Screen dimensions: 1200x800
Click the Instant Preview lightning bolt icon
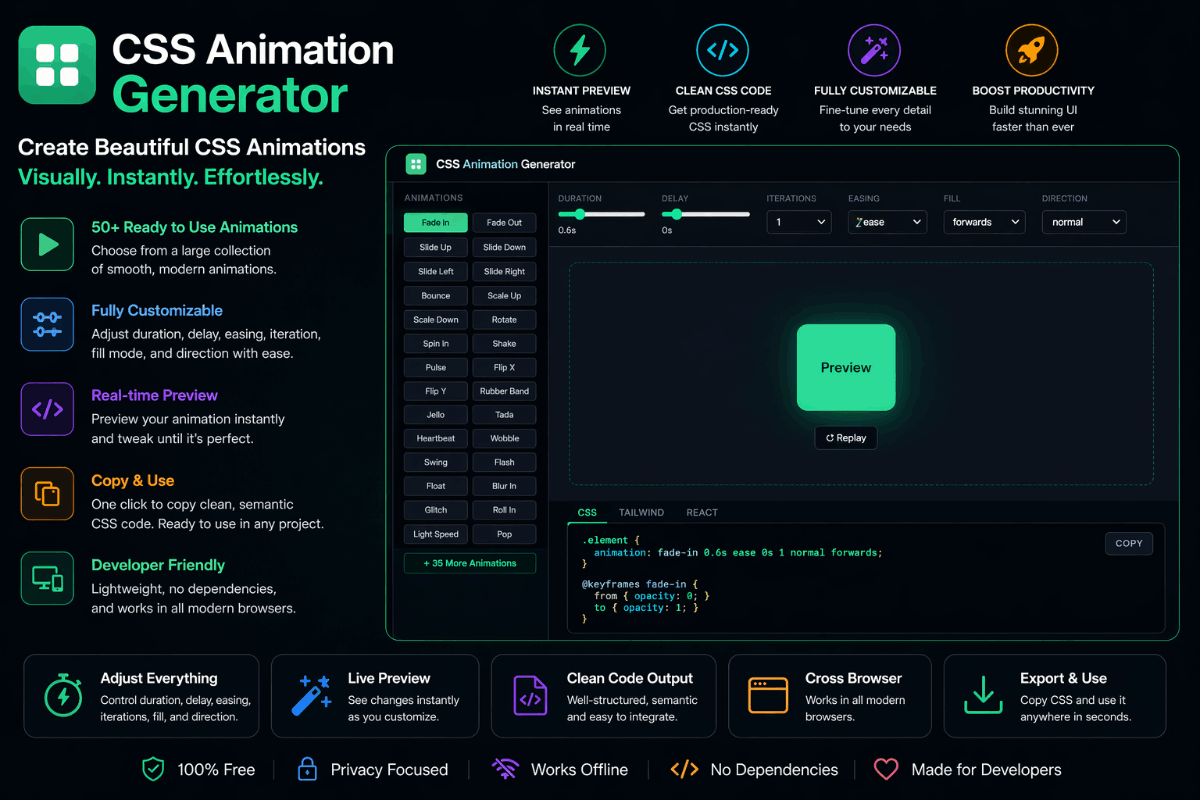580,50
